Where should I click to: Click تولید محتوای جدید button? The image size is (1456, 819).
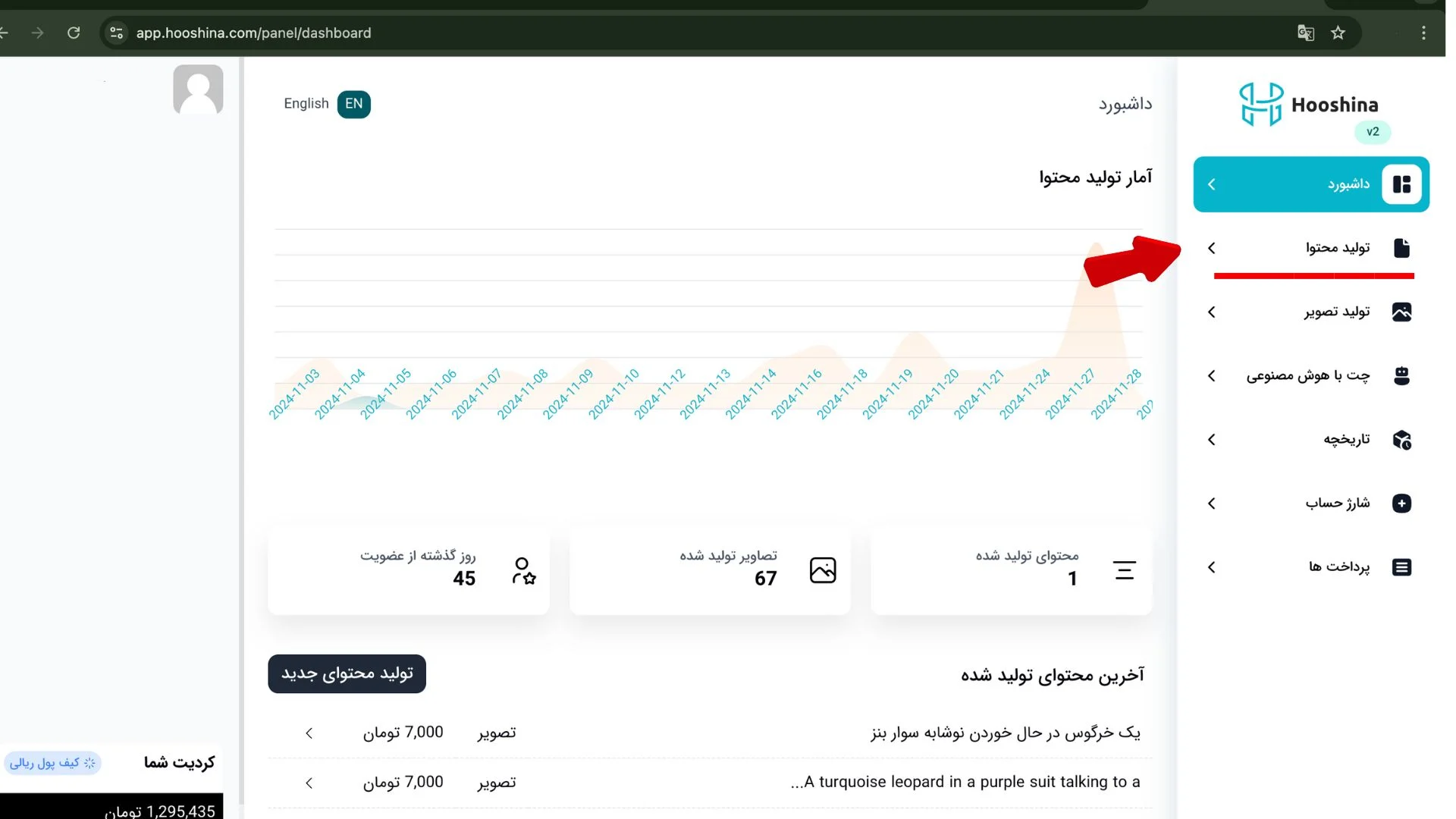click(x=347, y=673)
